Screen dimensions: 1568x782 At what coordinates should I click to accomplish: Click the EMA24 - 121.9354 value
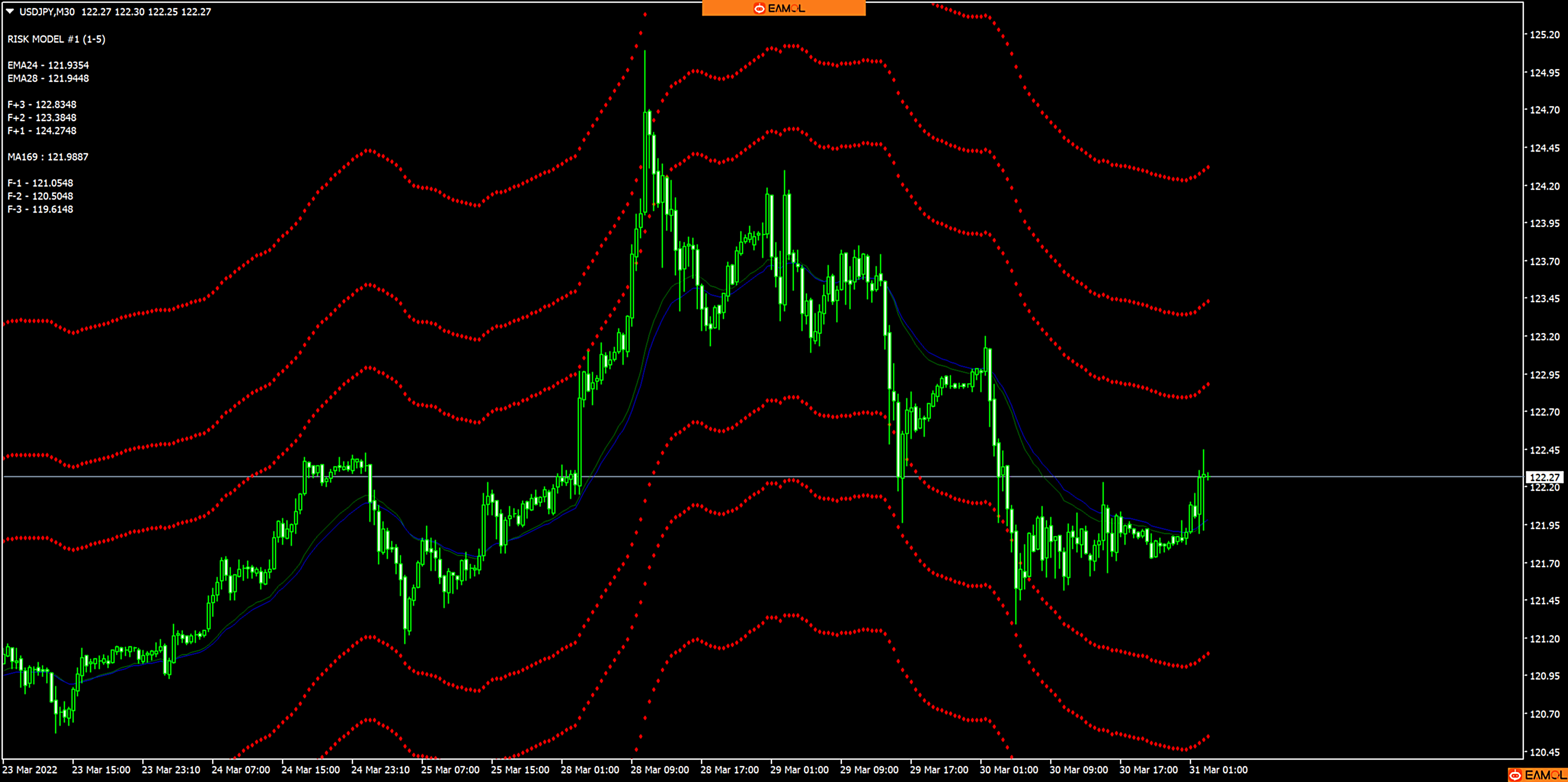point(48,65)
